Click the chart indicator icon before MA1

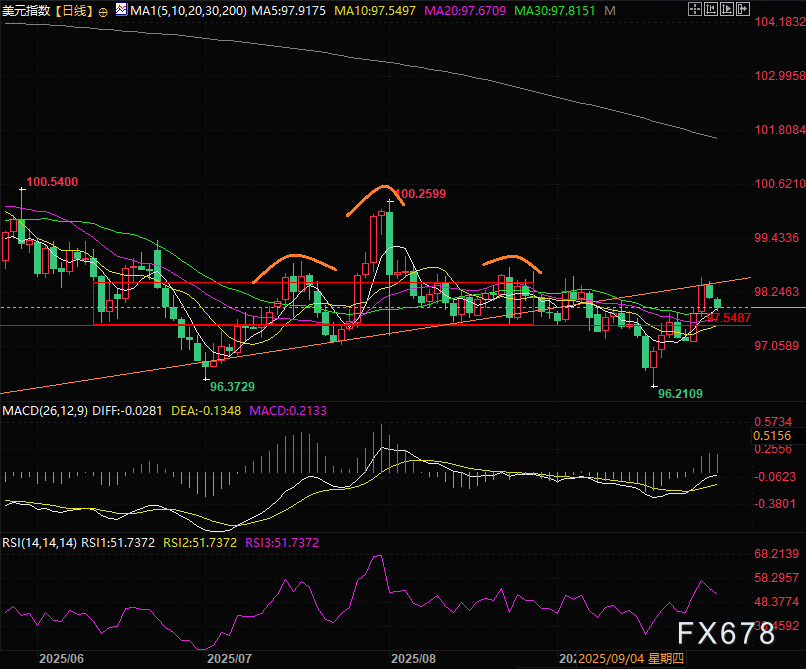pos(121,11)
